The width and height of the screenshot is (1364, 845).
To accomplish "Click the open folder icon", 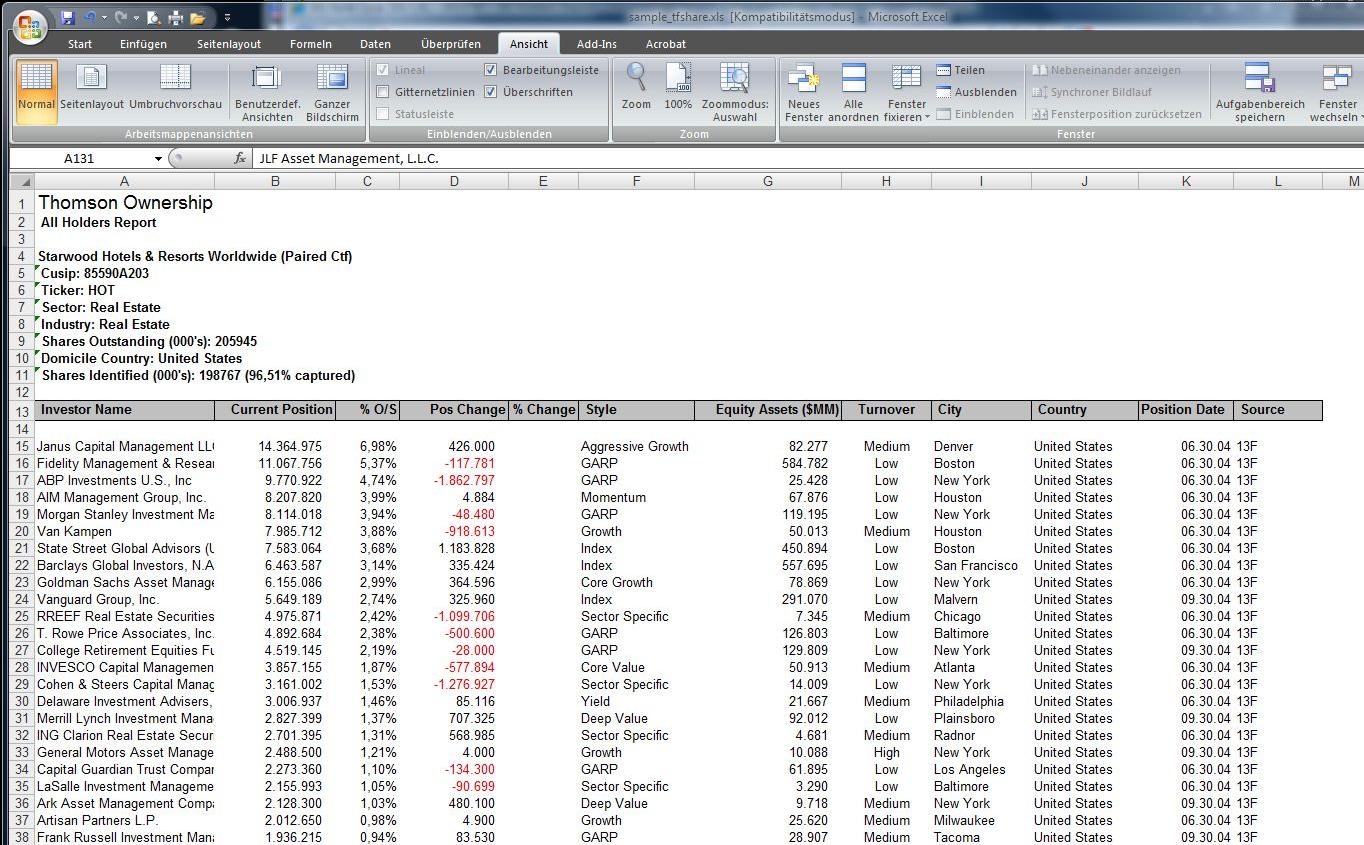I will pyautogui.click(x=198, y=18).
